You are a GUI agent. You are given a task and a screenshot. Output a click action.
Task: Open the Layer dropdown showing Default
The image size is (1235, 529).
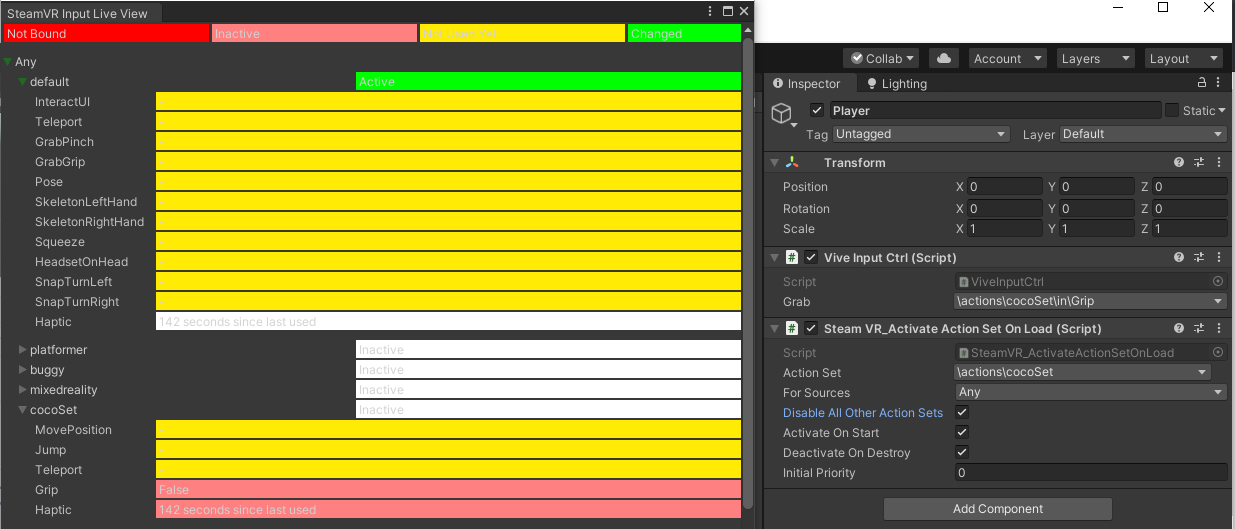pyautogui.click(x=1143, y=134)
